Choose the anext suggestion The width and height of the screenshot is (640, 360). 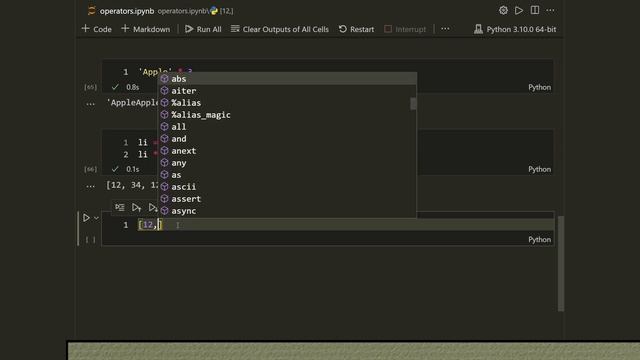[287, 151]
